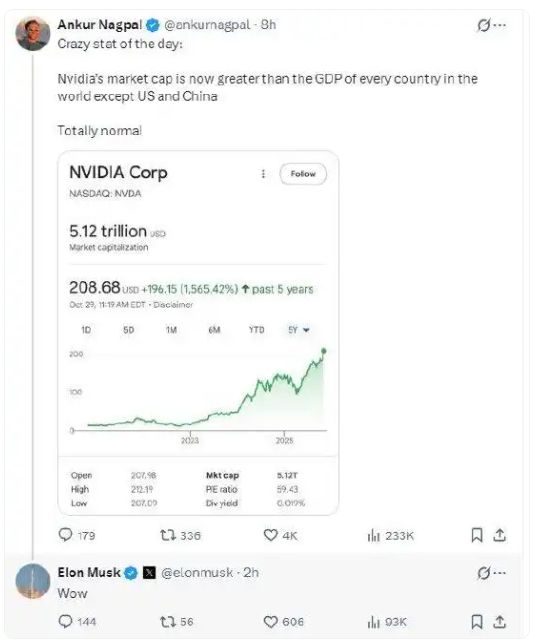Screen dimensions: 536x642
Task: Expand the 5Y time range dropdown
Action: pos(299,330)
